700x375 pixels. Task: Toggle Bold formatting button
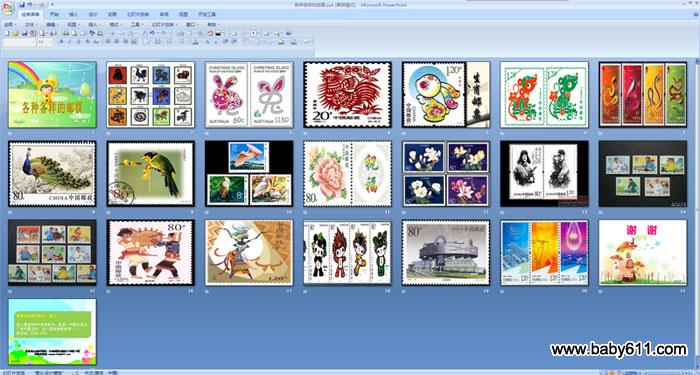(61, 42)
